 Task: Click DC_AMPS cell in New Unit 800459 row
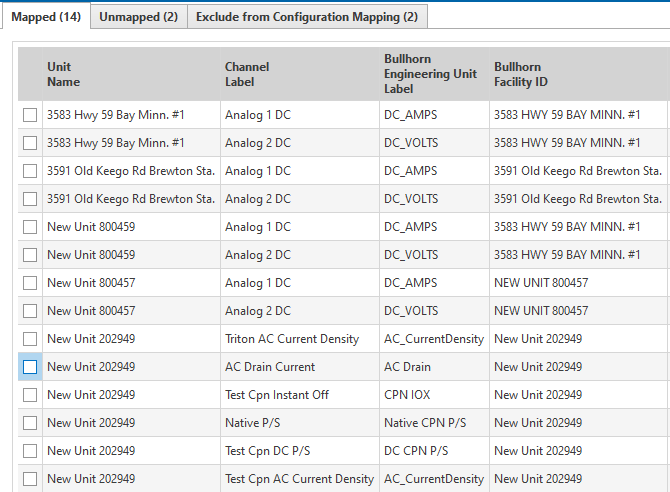434,227
